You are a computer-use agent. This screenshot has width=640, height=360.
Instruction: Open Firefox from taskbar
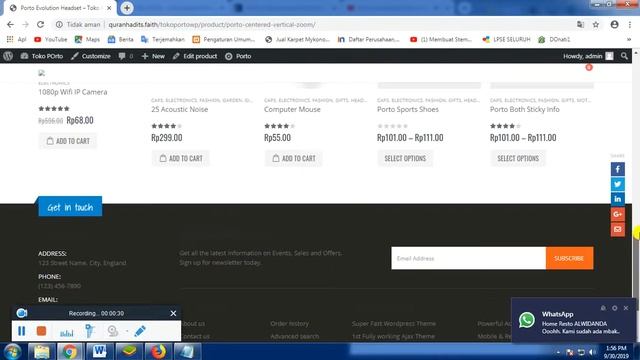[158, 351]
